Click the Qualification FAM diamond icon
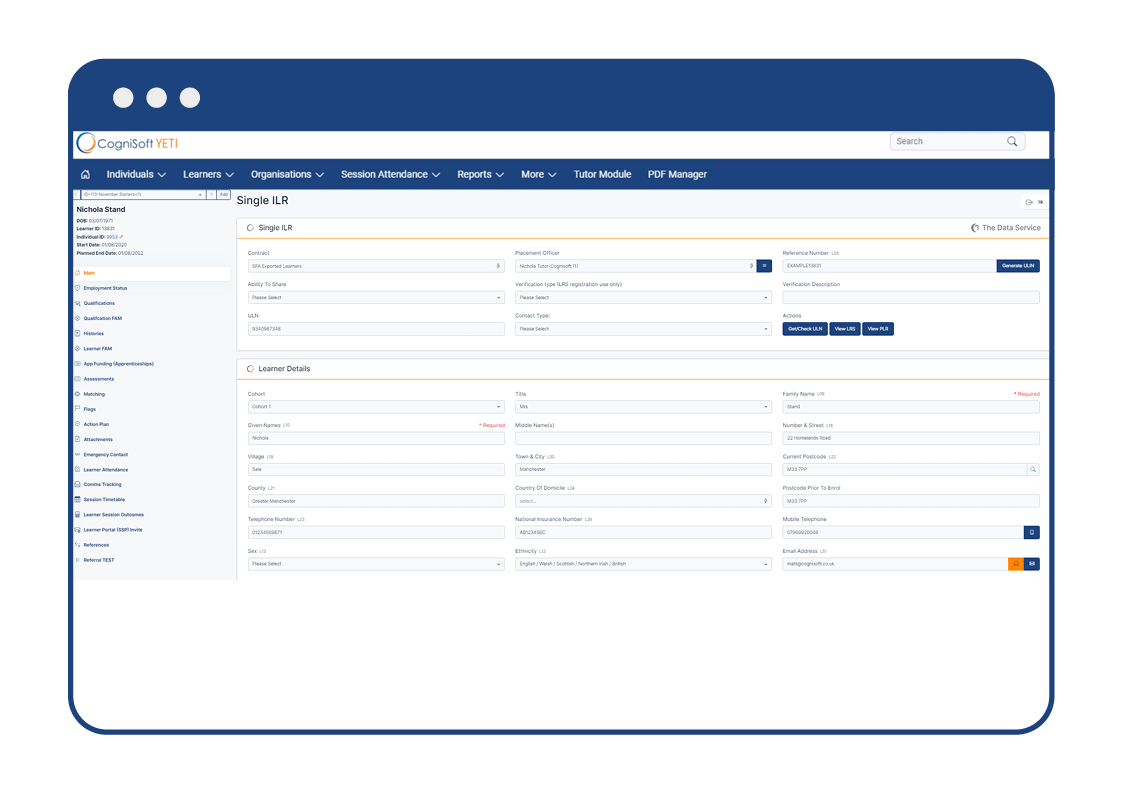This screenshot has width=1123, height=794. click(x=77, y=318)
